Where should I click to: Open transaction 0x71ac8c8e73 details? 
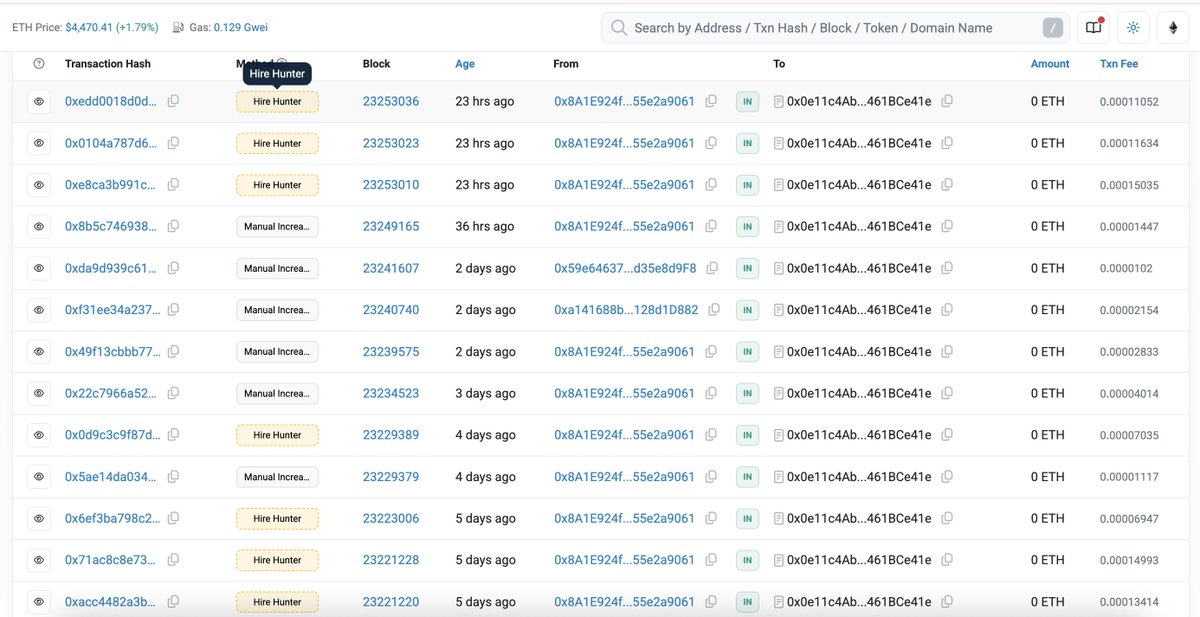111,560
